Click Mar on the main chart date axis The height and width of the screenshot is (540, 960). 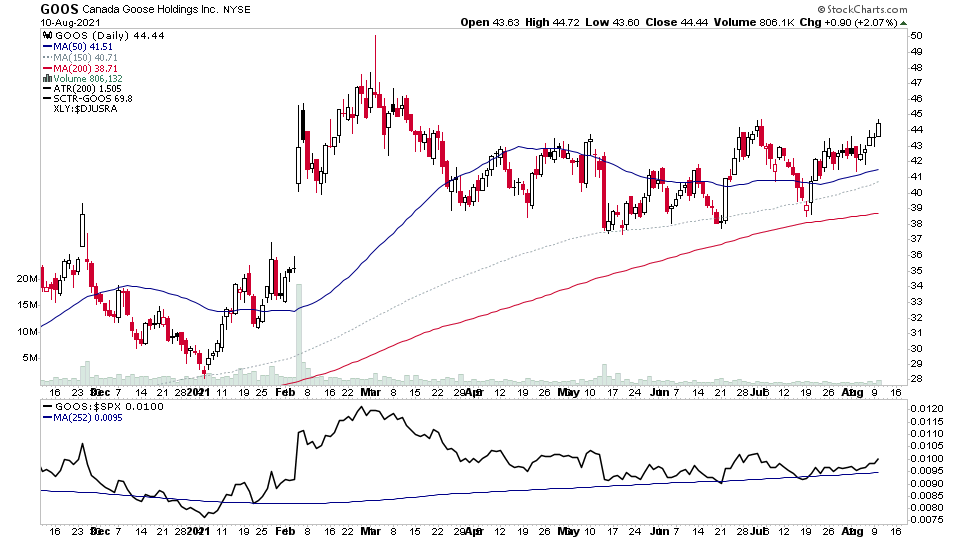(x=370, y=392)
